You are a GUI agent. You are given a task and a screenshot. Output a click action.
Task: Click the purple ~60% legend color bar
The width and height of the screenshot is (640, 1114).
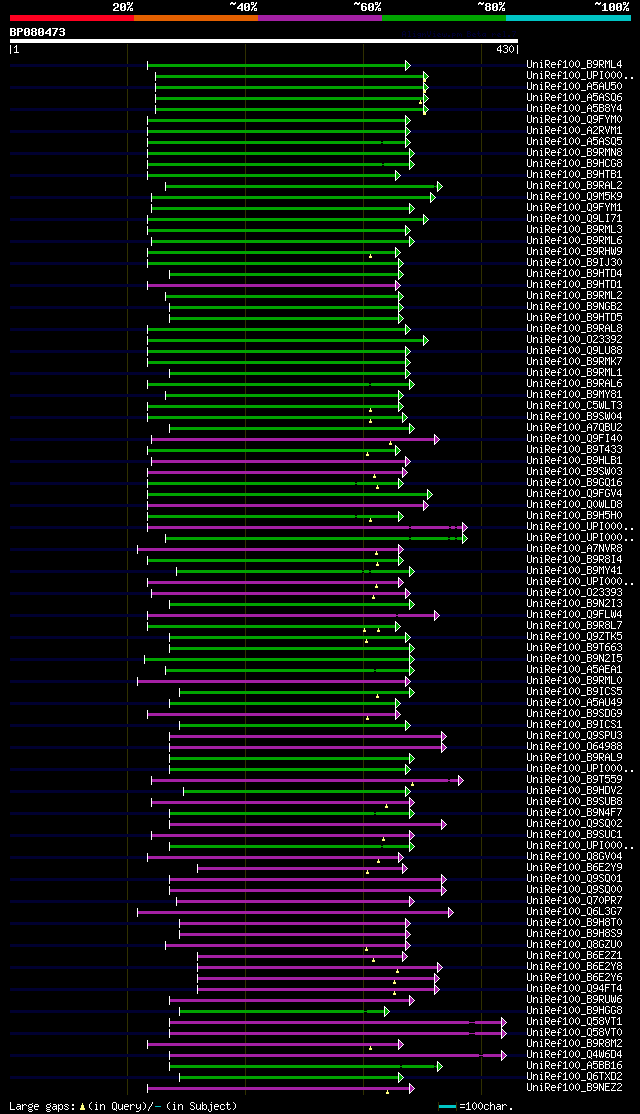tap(320, 18)
